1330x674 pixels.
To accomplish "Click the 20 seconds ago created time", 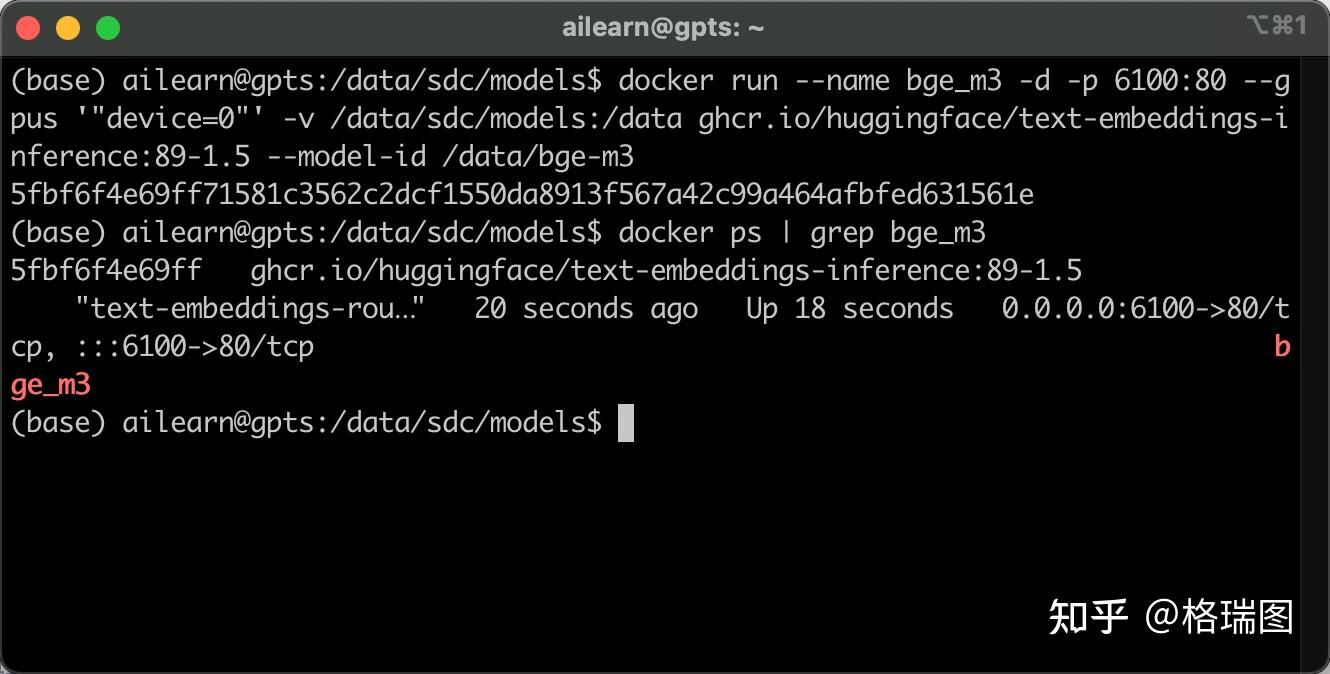I will coord(586,309).
